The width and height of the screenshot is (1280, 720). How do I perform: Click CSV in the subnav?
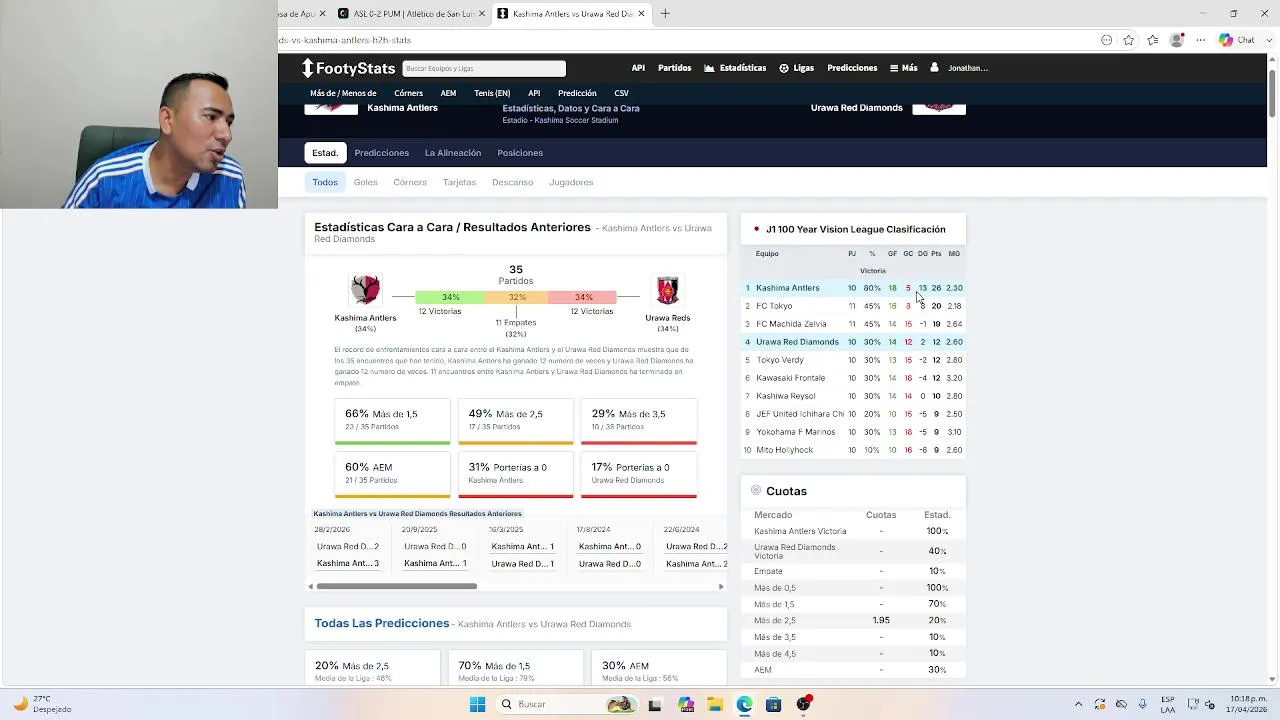pos(621,93)
